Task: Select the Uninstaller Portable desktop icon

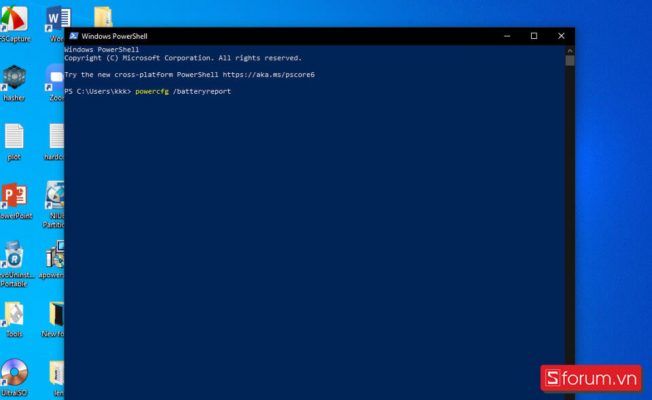Action: tap(14, 256)
